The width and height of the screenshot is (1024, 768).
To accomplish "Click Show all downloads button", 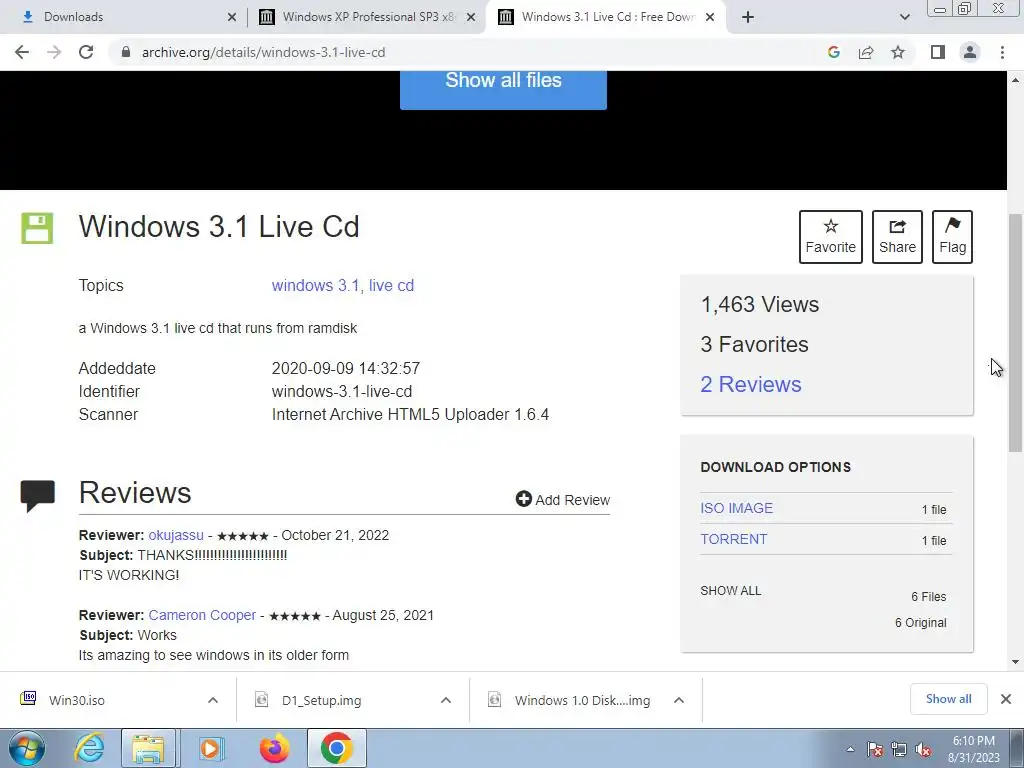I will coord(948,699).
